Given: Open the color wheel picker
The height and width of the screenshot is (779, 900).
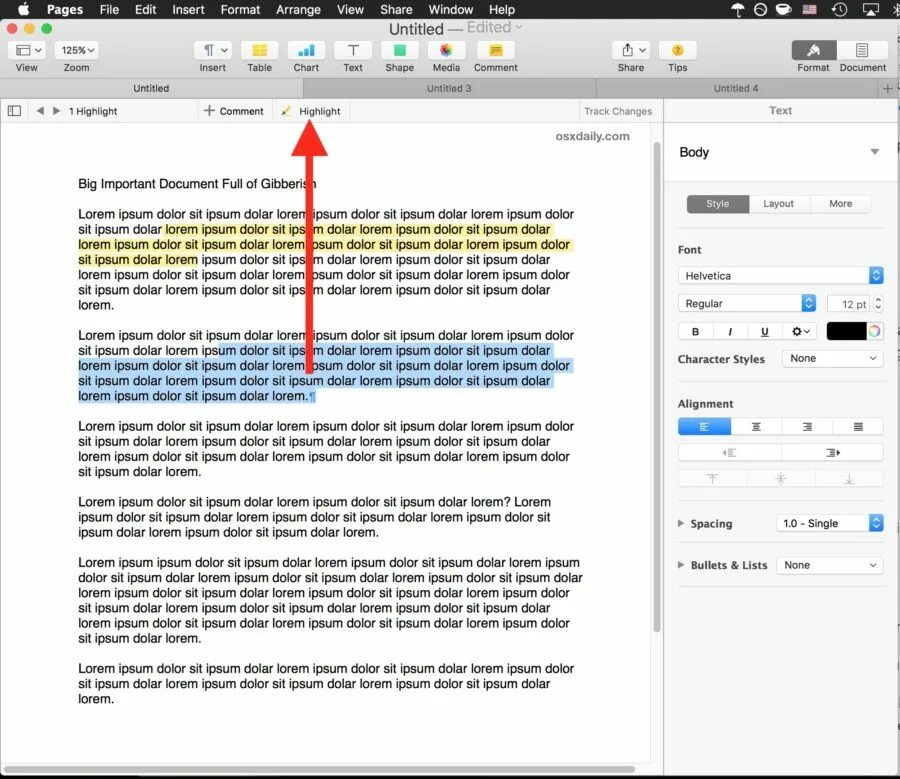Looking at the screenshot, I should (875, 331).
